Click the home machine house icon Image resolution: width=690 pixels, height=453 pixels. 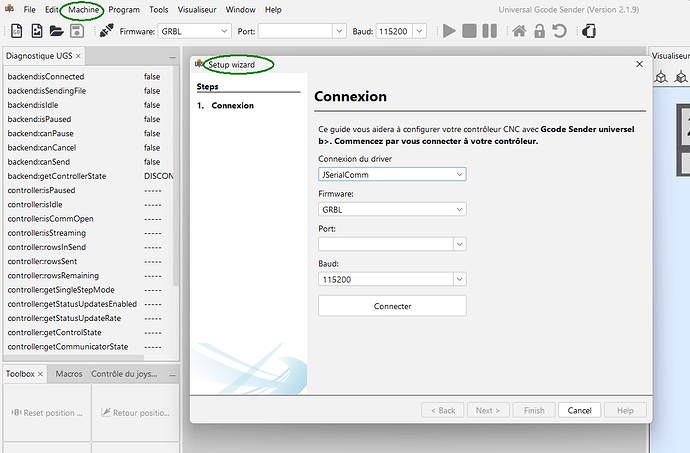point(519,31)
